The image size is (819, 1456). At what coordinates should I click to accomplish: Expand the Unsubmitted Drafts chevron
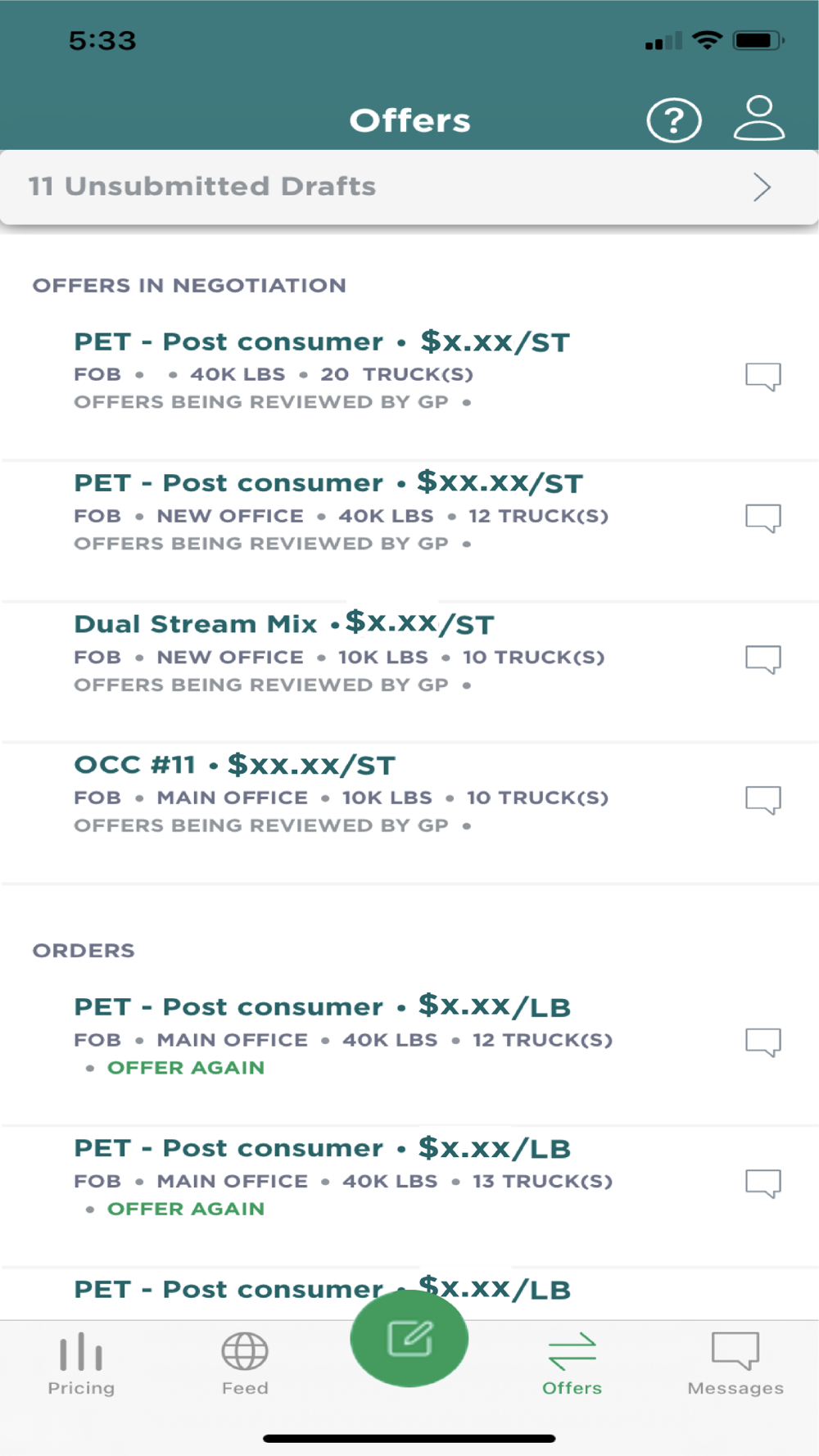click(762, 188)
